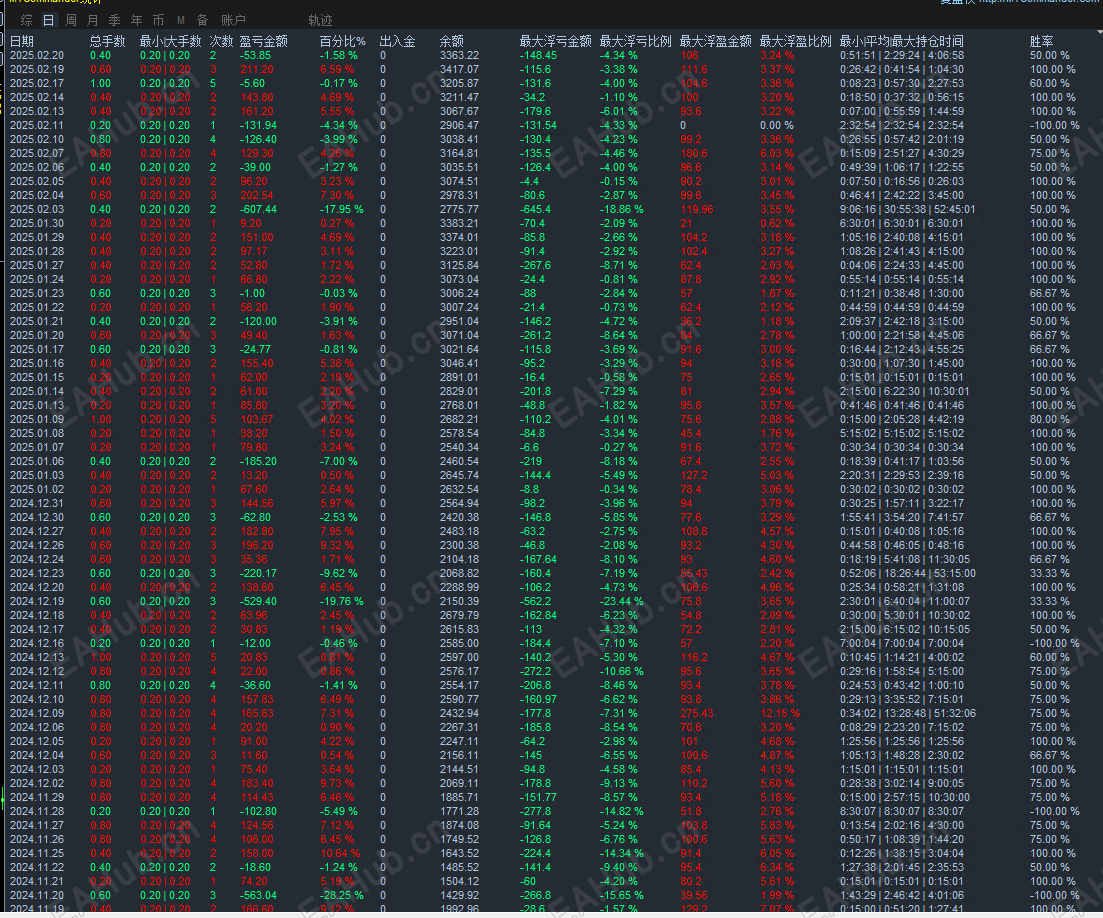
Task: Select the M tab
Action: [181, 20]
